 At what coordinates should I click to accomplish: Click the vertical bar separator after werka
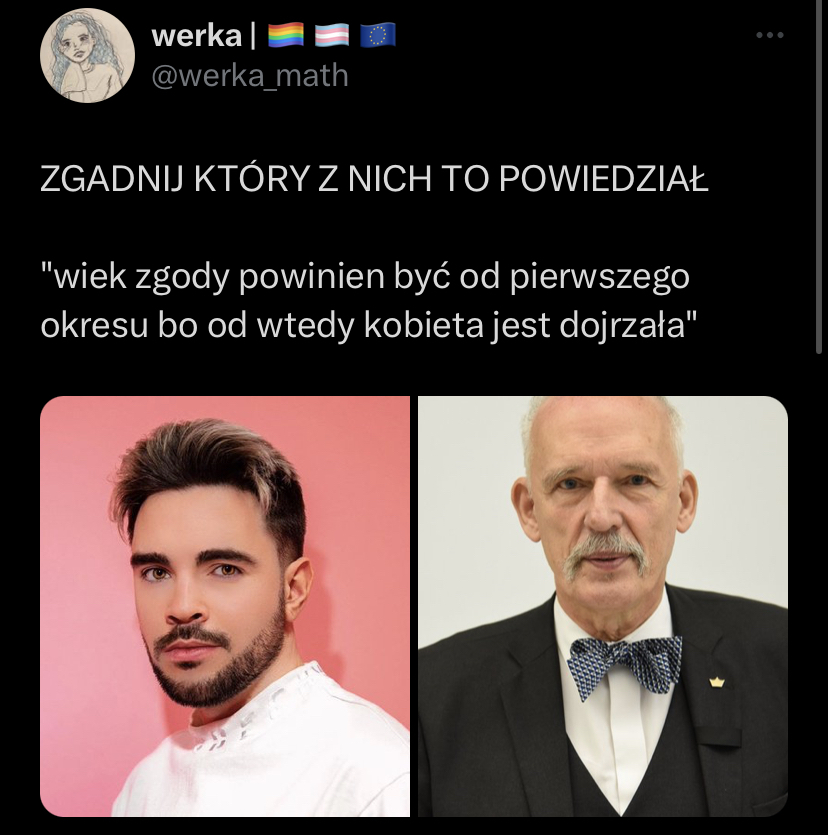pyautogui.click(x=253, y=36)
